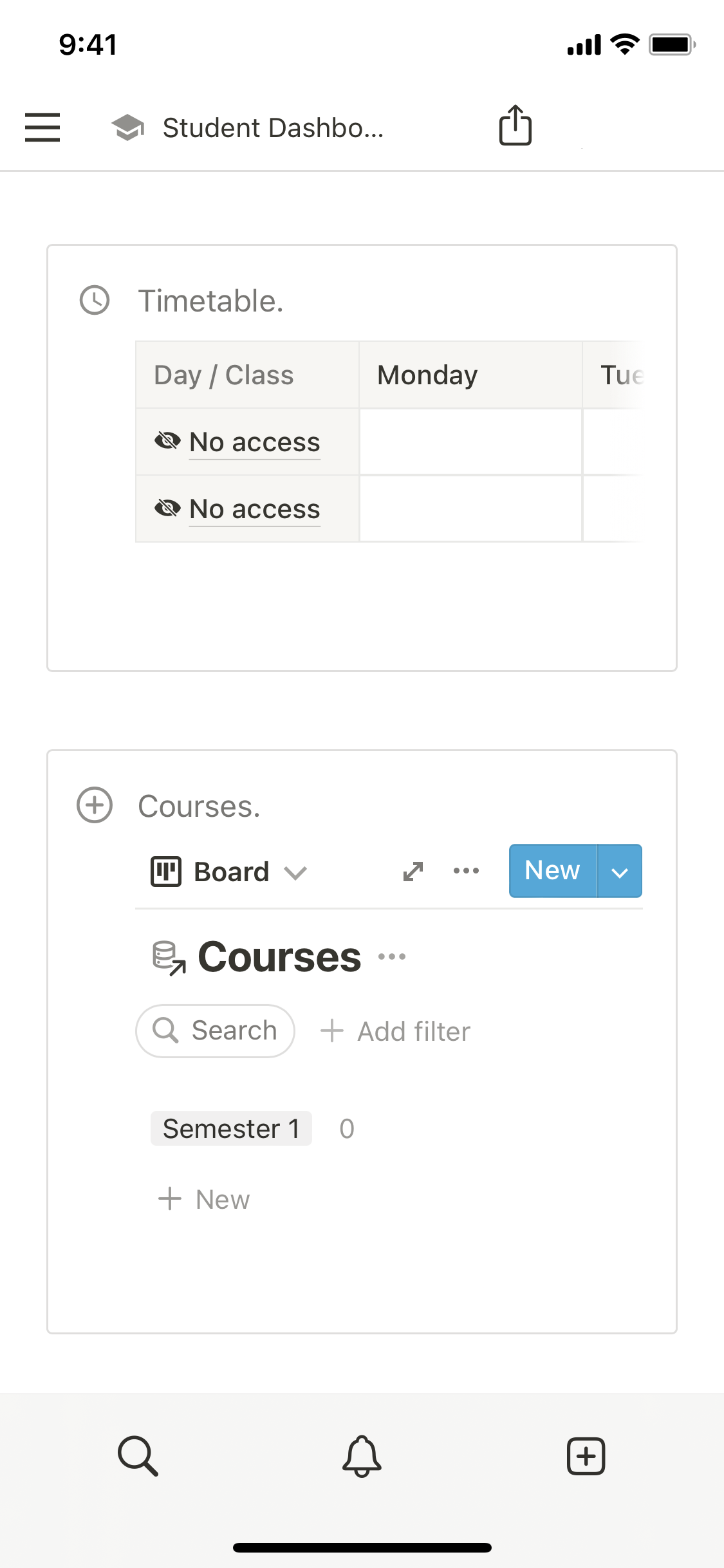This screenshot has height=1568, width=724.
Task: Open view options three-dot menu
Action: point(466,871)
